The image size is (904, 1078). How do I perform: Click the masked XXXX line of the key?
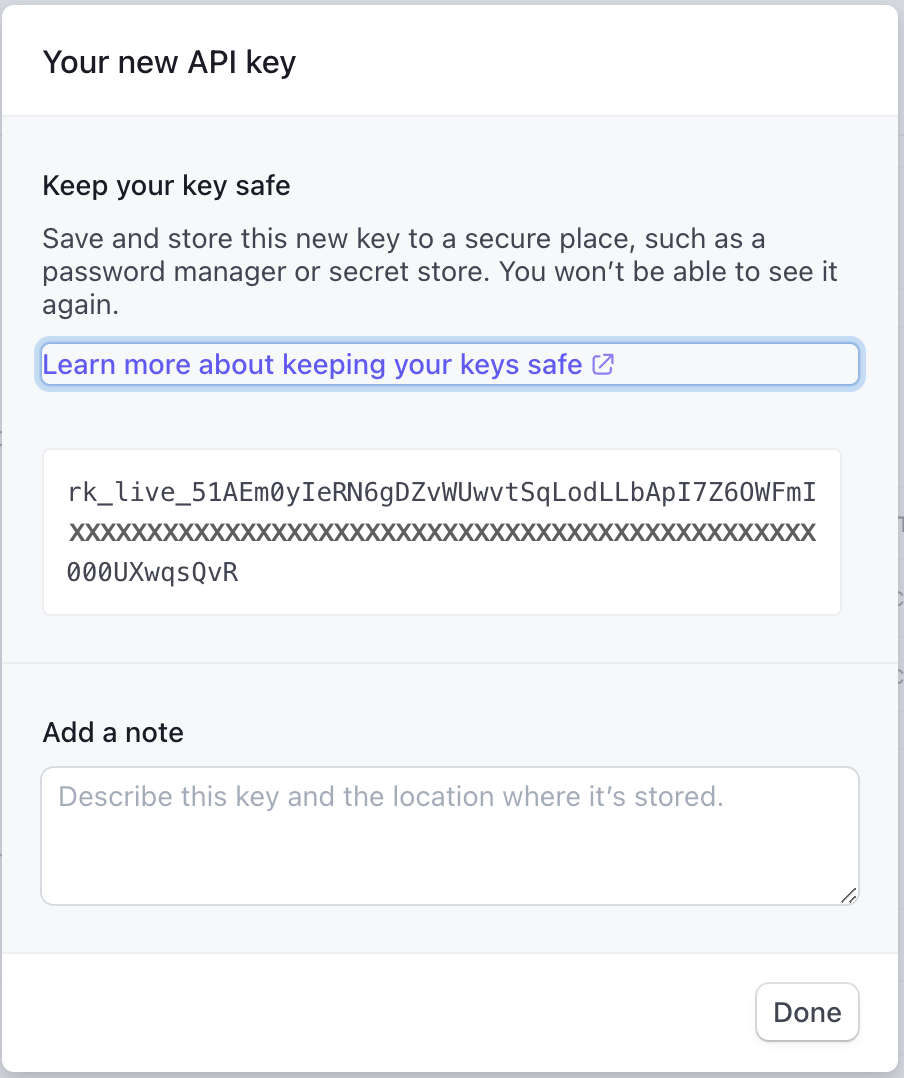click(x=441, y=532)
